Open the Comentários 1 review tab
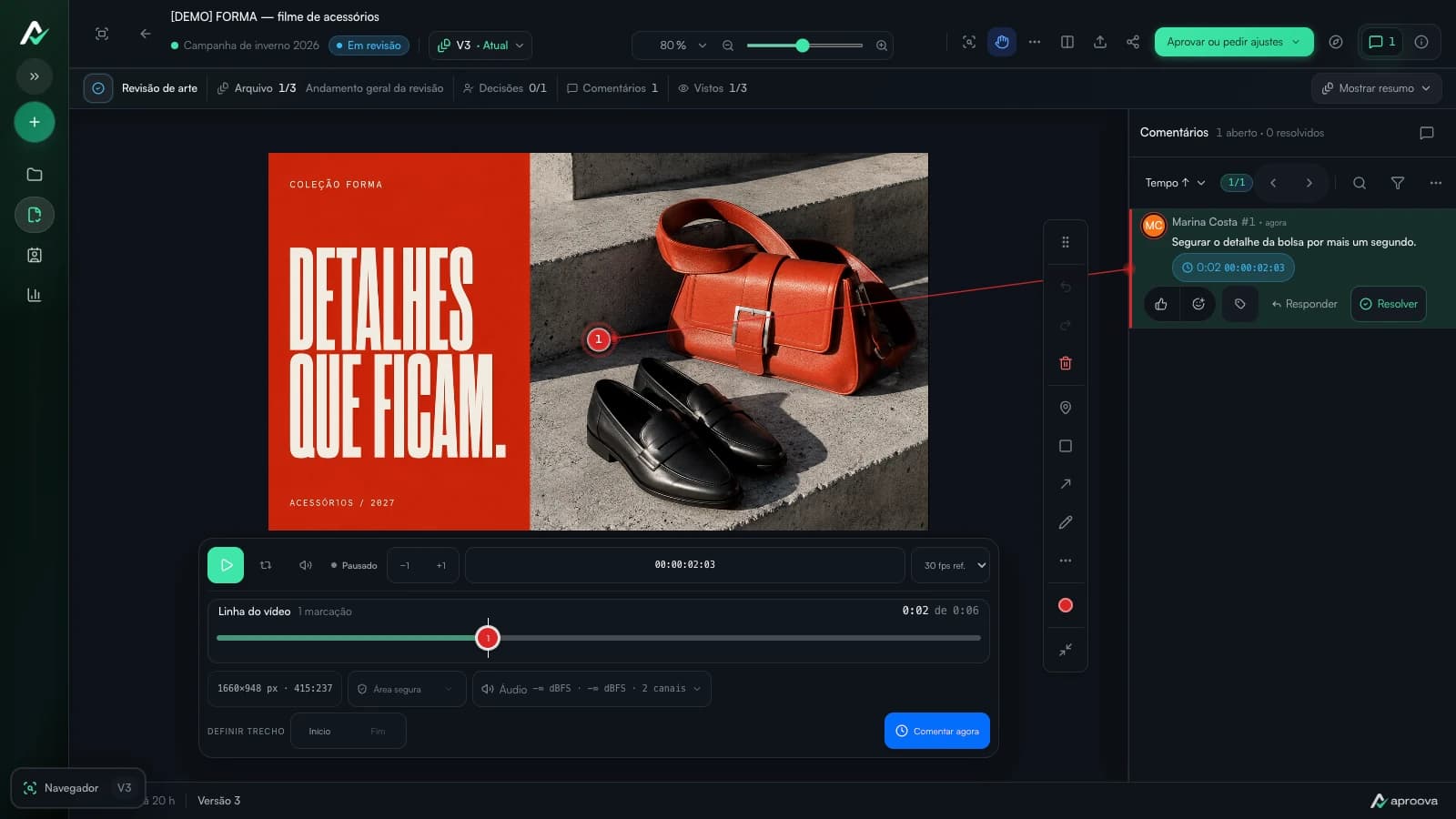The image size is (1456, 819). (612, 88)
